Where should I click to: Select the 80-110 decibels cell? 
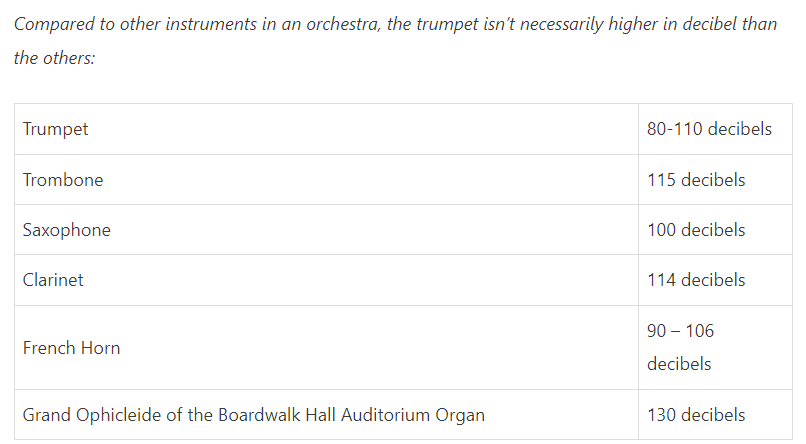pyautogui.click(x=715, y=129)
